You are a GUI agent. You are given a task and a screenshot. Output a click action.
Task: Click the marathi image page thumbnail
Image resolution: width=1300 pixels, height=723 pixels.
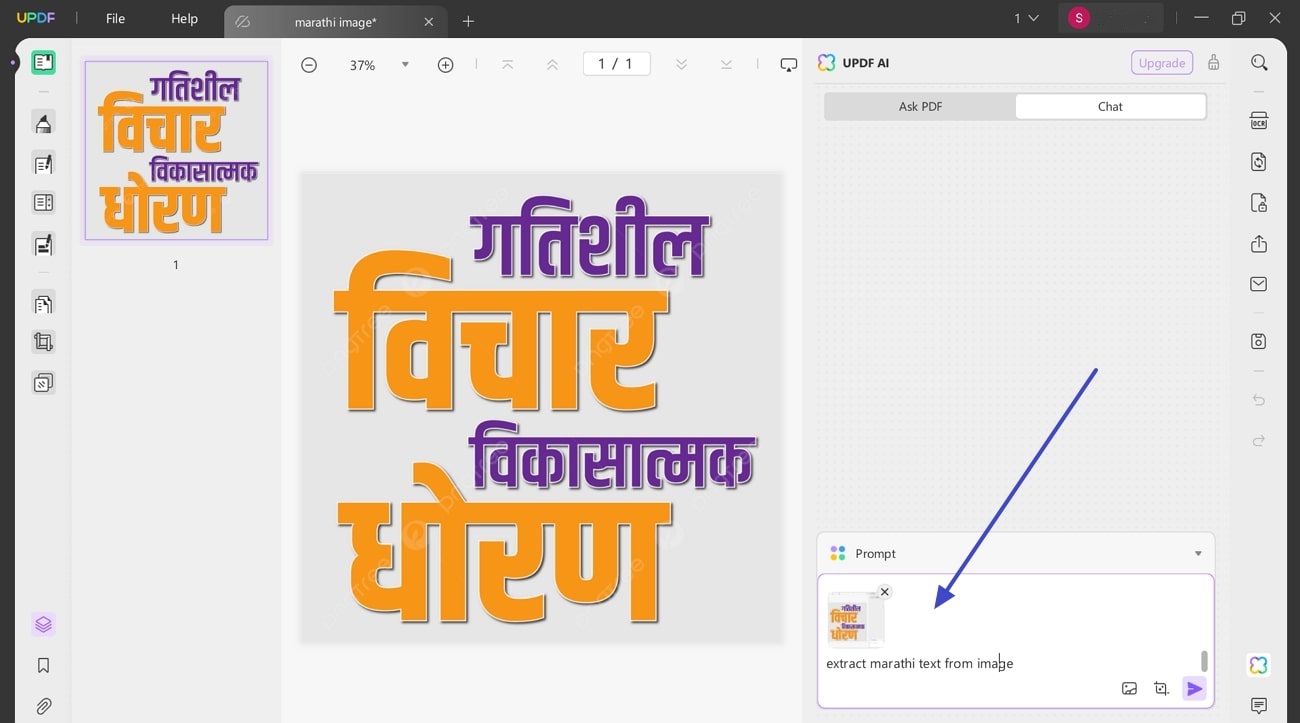[176, 150]
